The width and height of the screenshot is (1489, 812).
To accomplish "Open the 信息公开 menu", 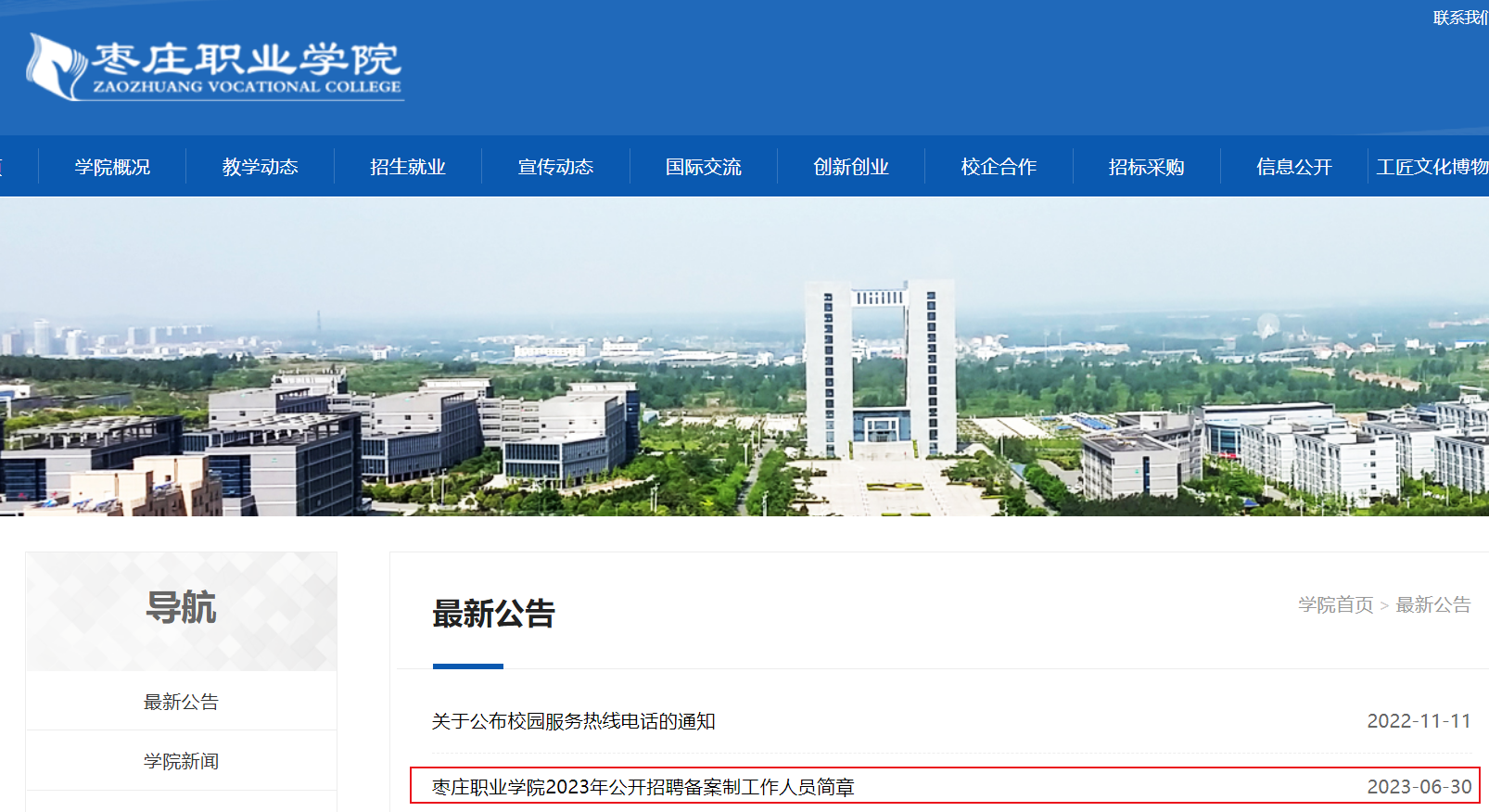I will (1294, 167).
